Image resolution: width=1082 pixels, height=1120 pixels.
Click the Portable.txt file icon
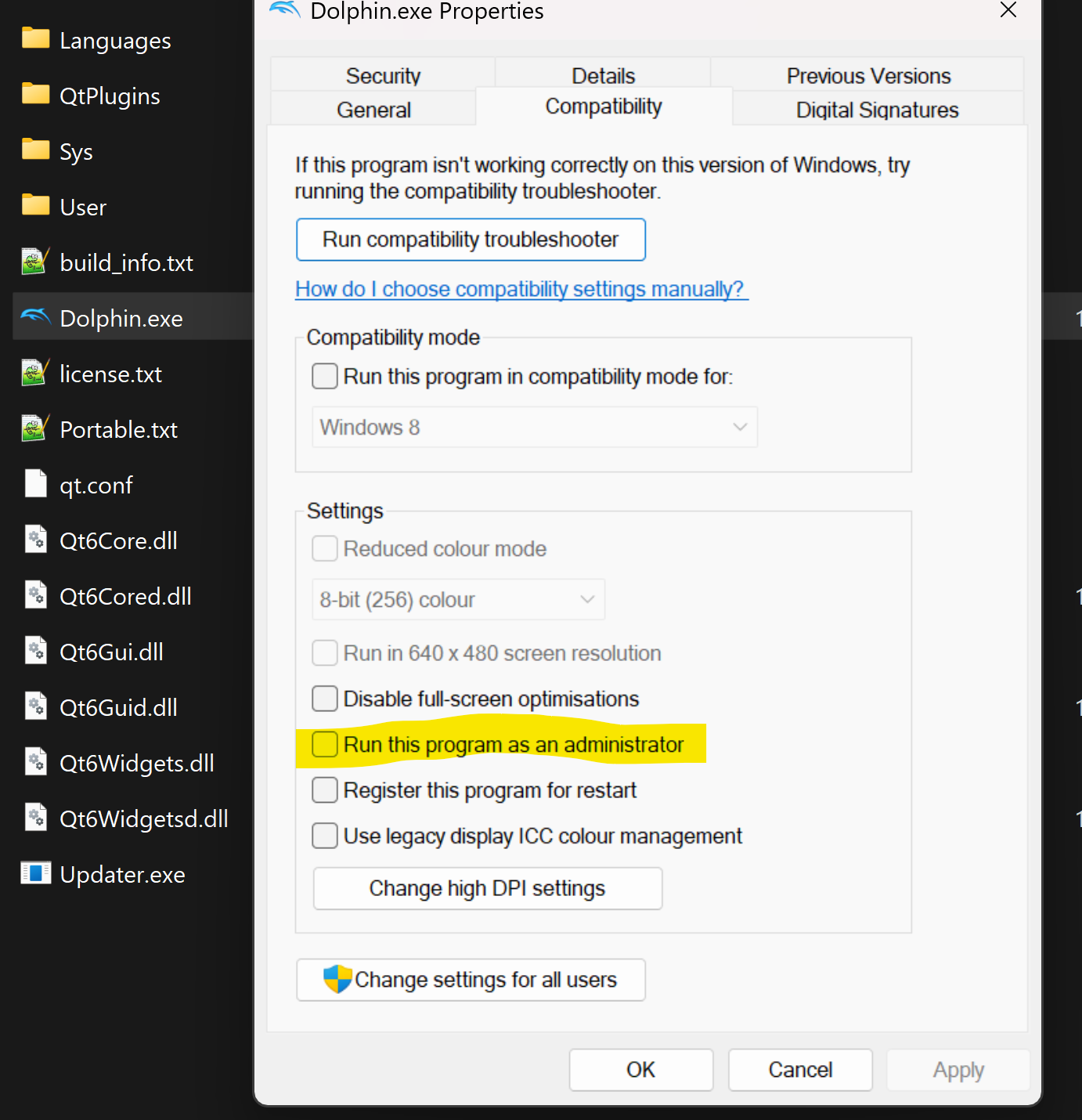[35, 428]
